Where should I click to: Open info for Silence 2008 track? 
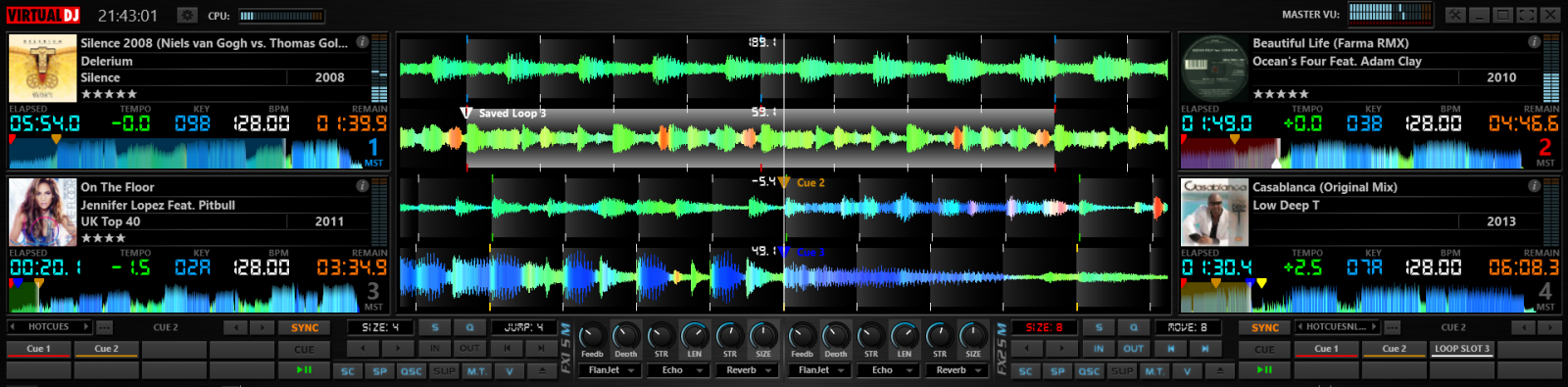[x=363, y=42]
